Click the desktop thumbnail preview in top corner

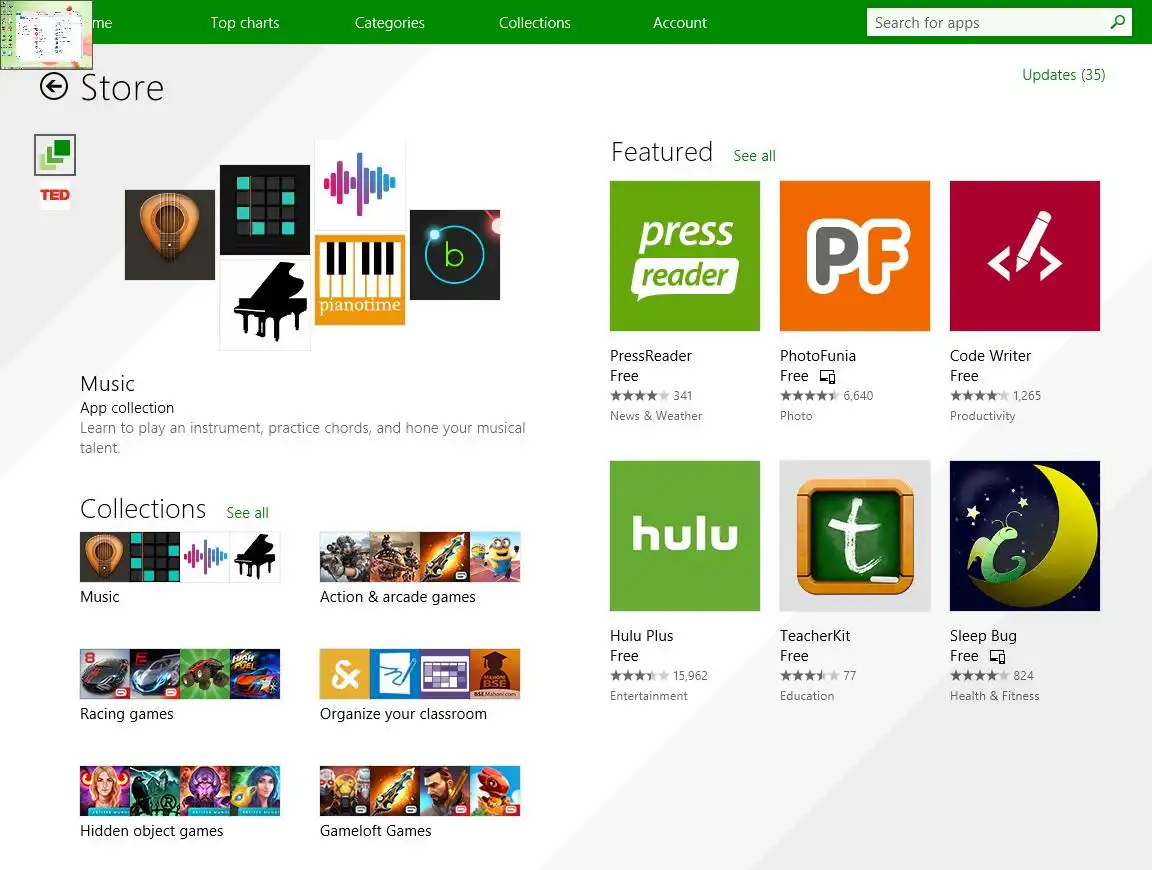[x=46, y=35]
